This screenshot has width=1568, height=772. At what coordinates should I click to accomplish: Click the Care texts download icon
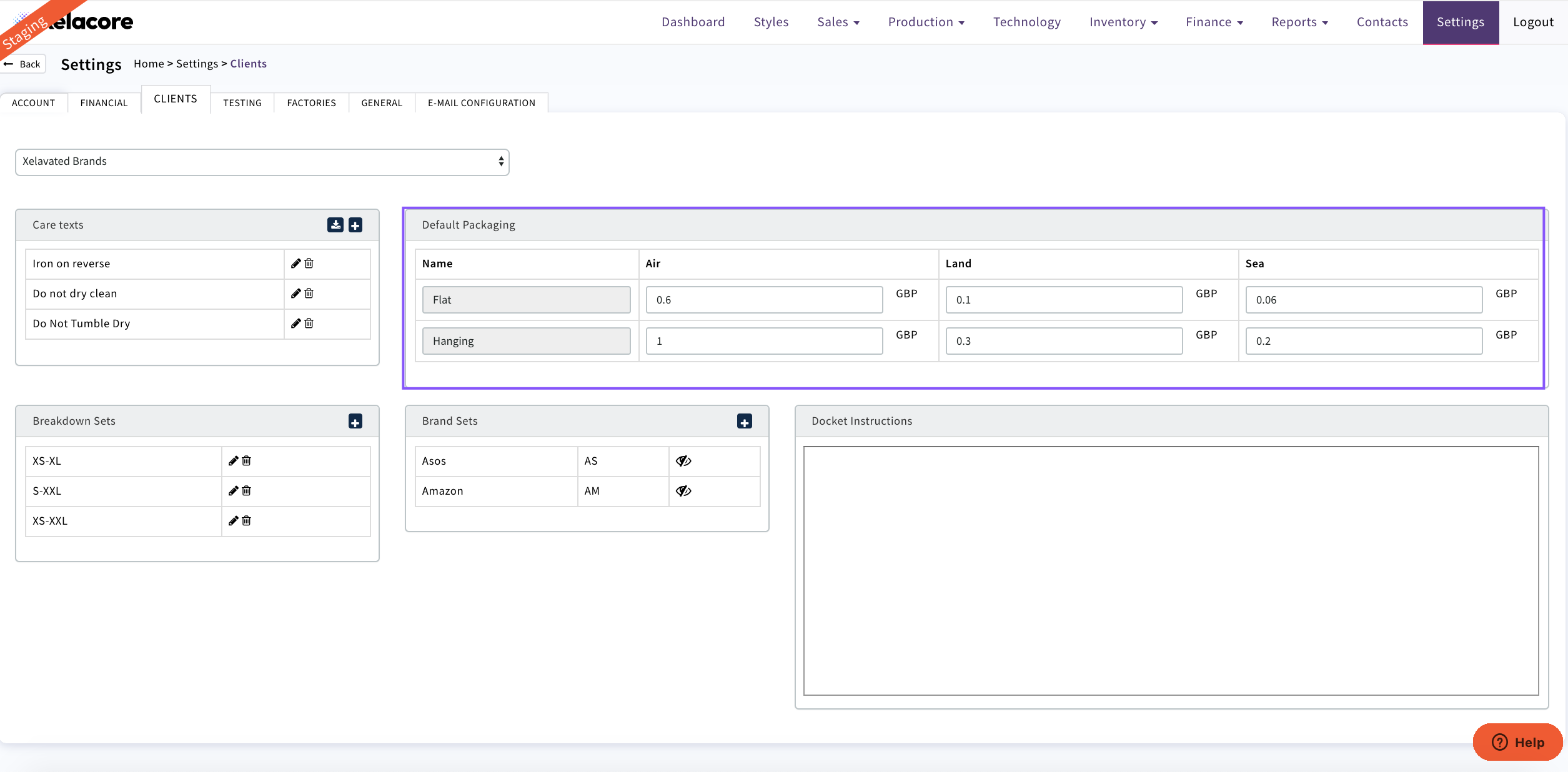pyautogui.click(x=335, y=225)
